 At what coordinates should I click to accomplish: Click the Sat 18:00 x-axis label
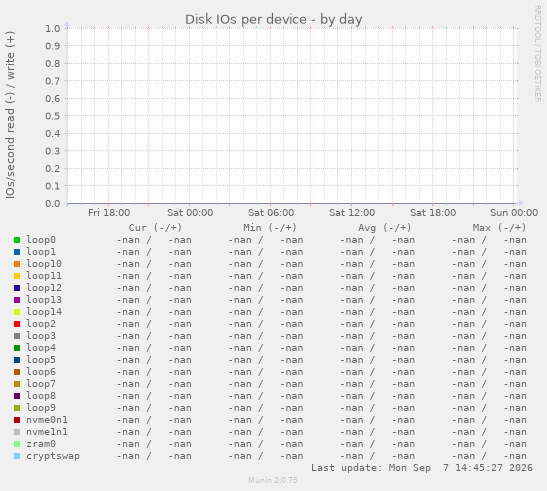click(433, 213)
